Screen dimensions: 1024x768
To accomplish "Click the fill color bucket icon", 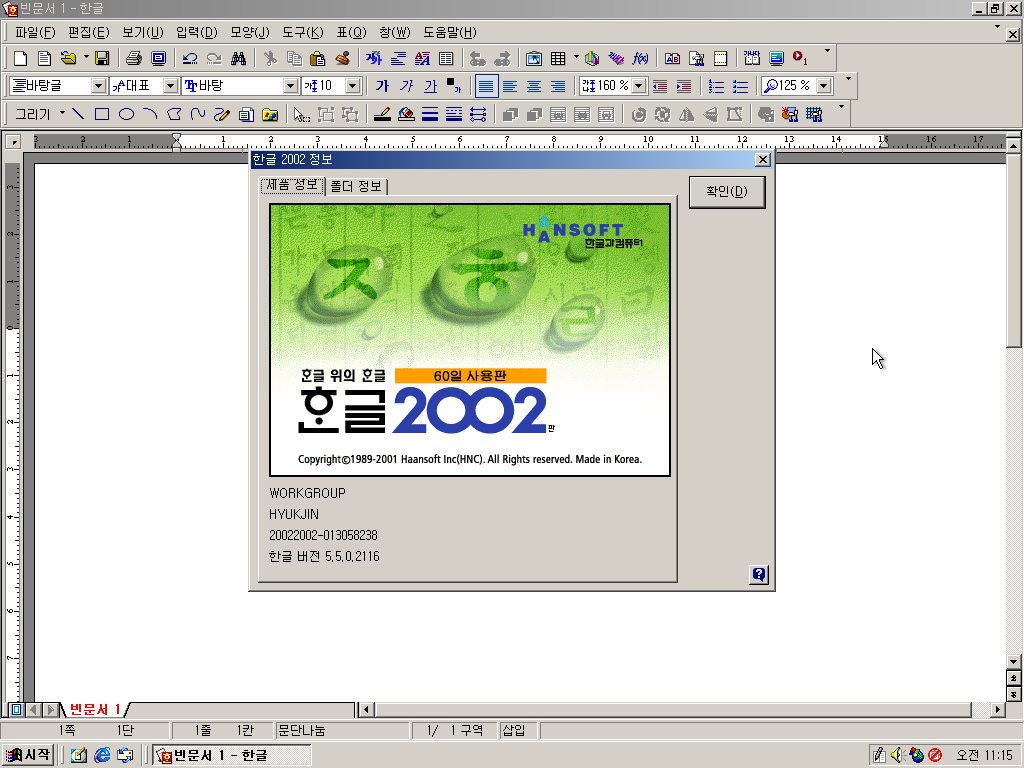I will pyautogui.click(x=406, y=115).
